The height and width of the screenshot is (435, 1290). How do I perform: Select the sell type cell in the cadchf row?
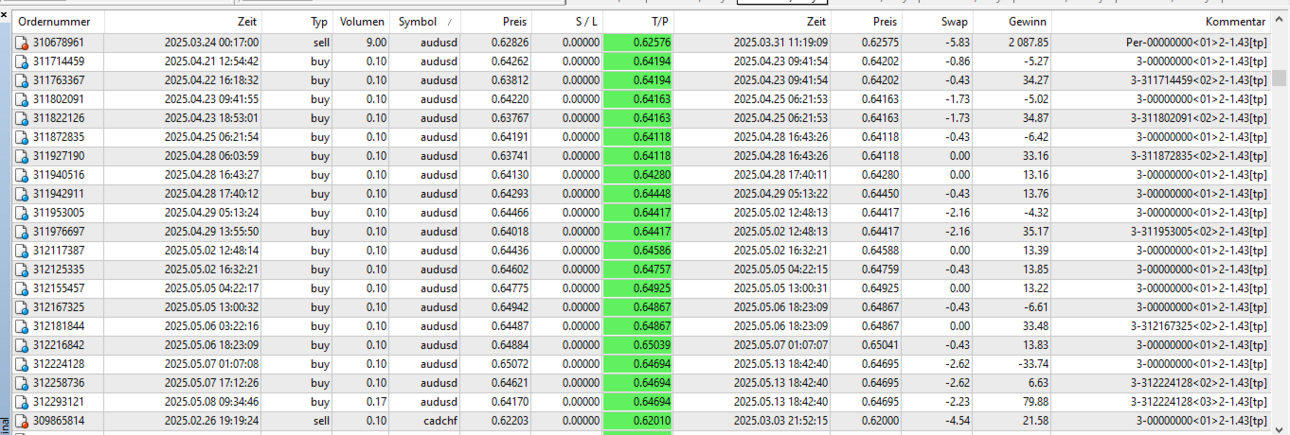pos(319,420)
